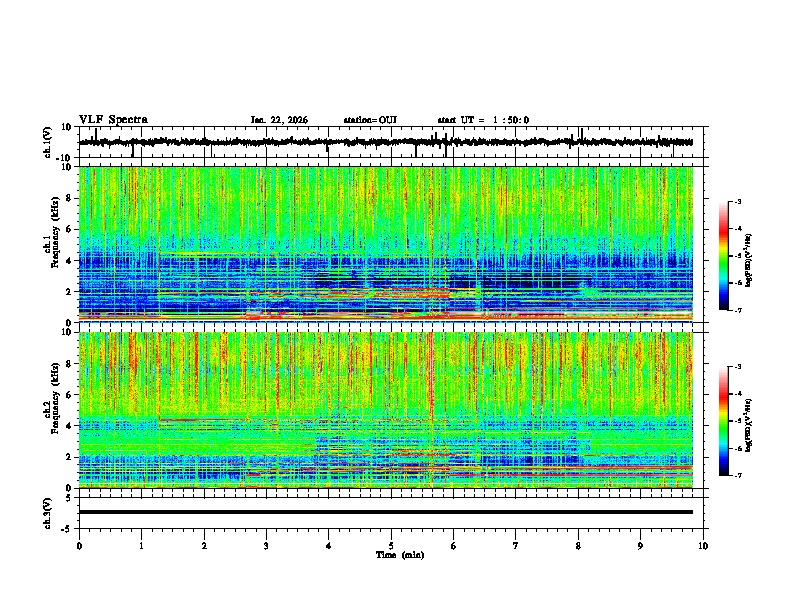Viewport: 792px width, 612px height.
Task: Click the "ch.3(V)" bottom axis label
Action: (48, 513)
